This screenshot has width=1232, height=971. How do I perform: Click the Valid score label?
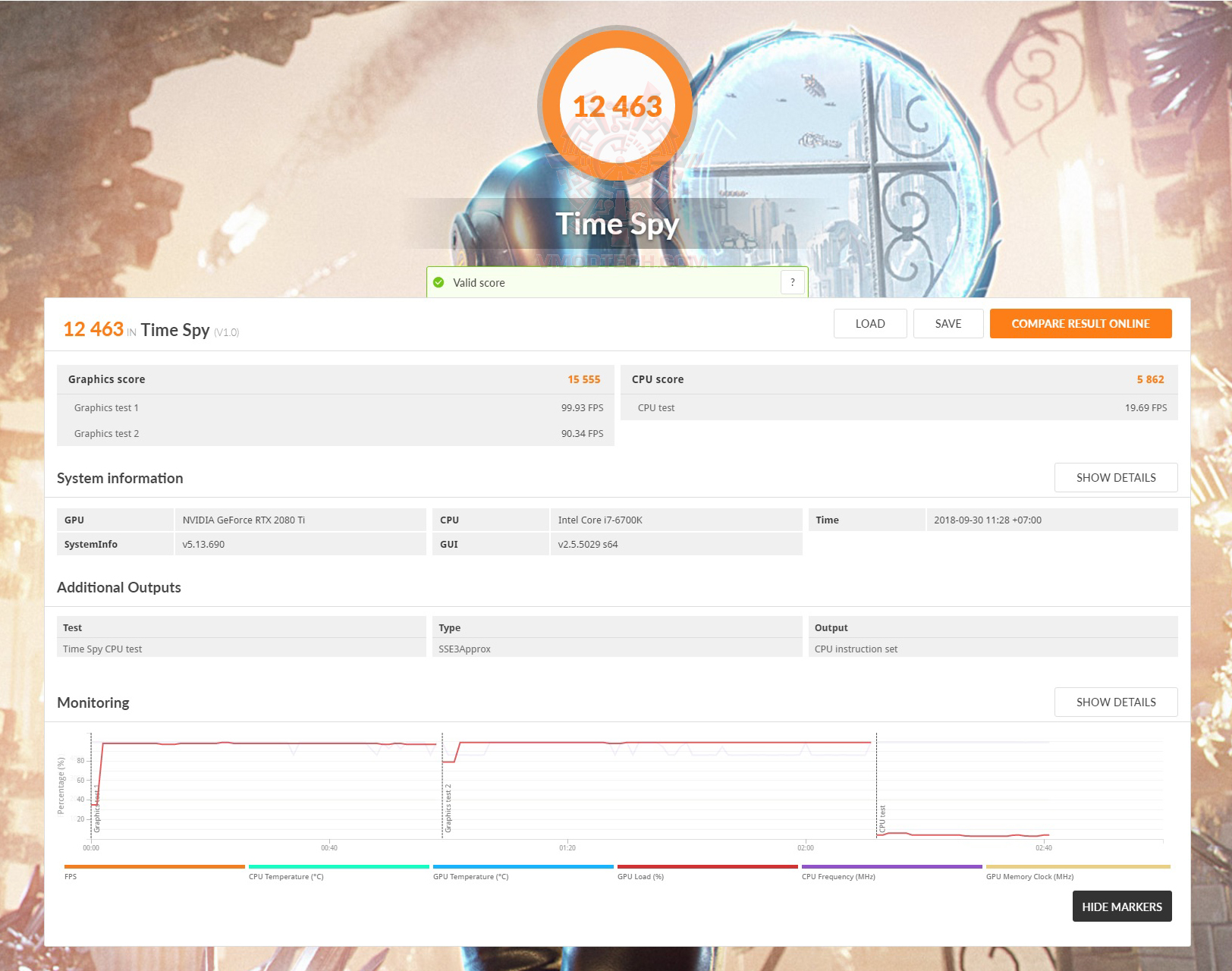coord(479,282)
